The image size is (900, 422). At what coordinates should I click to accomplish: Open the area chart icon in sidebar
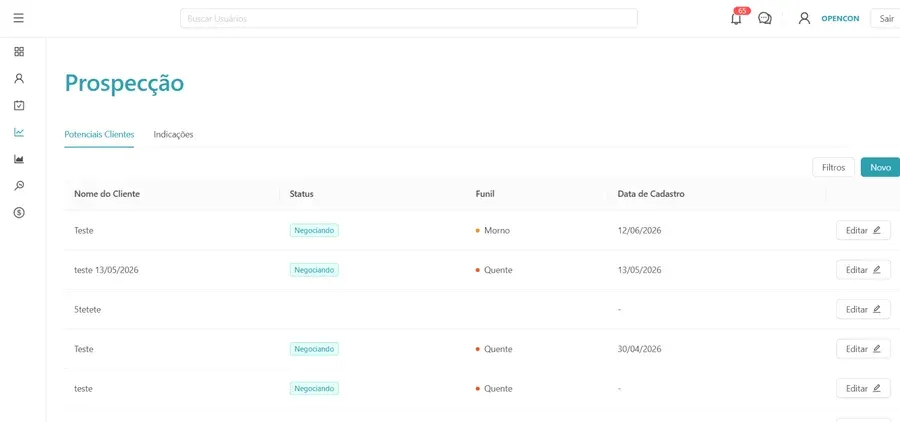[19, 159]
